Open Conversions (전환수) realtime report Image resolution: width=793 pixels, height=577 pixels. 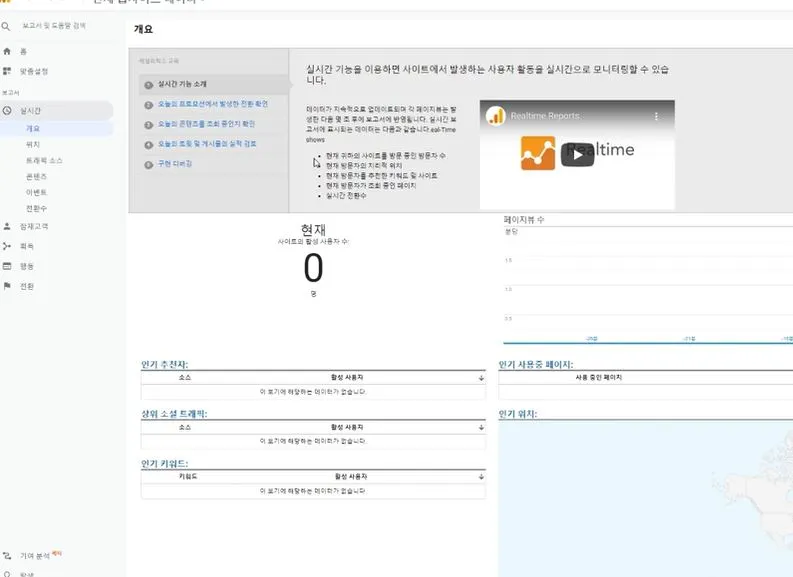[36, 208]
